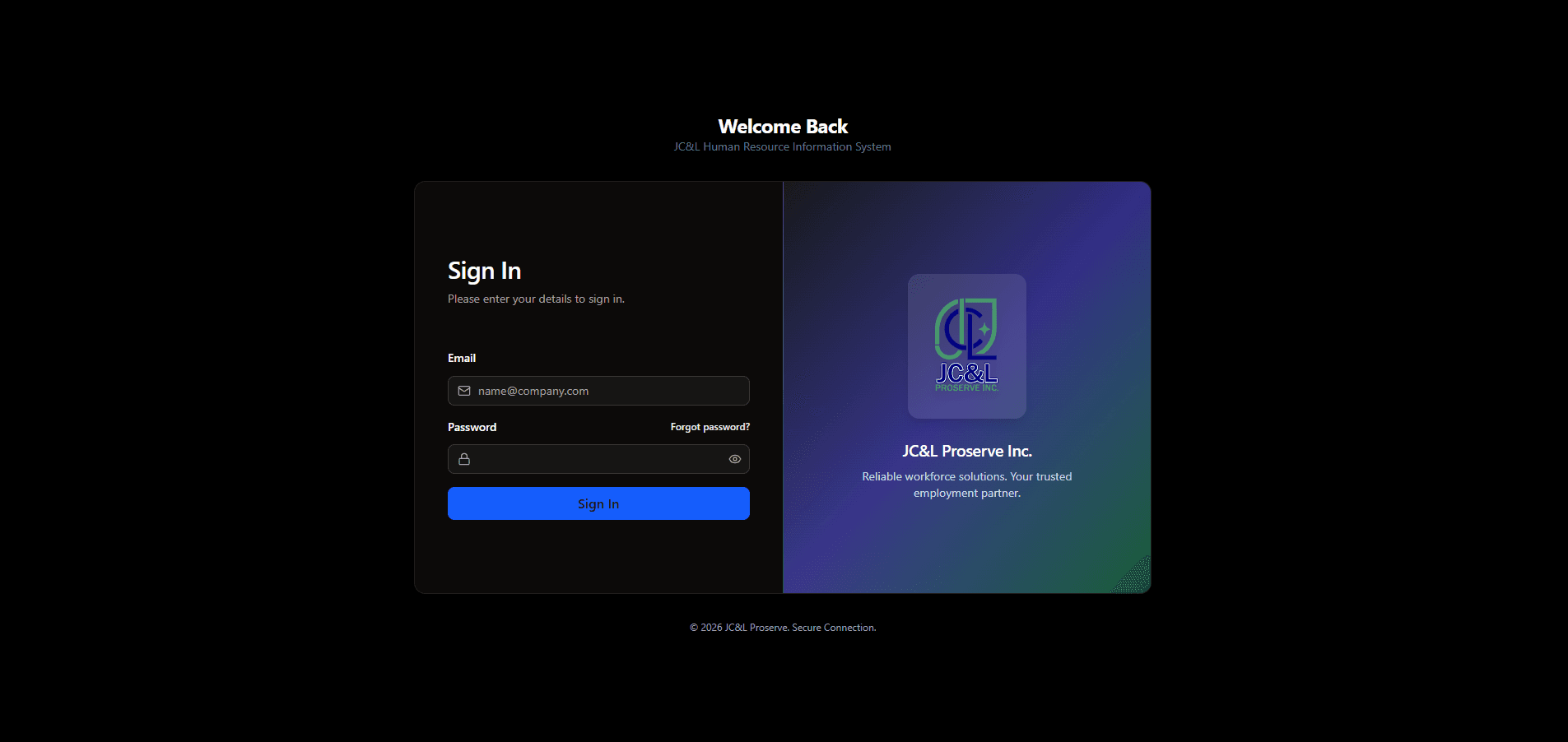Click the large 'Sign In' form heading
Screen dimensions: 1568x742
[484, 271]
